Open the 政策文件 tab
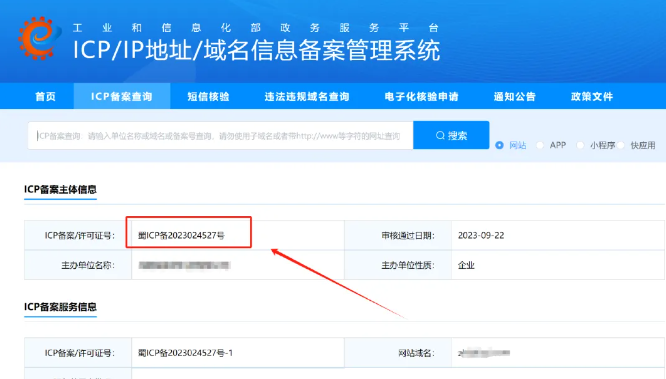This screenshot has height=379, width=666. (x=592, y=96)
